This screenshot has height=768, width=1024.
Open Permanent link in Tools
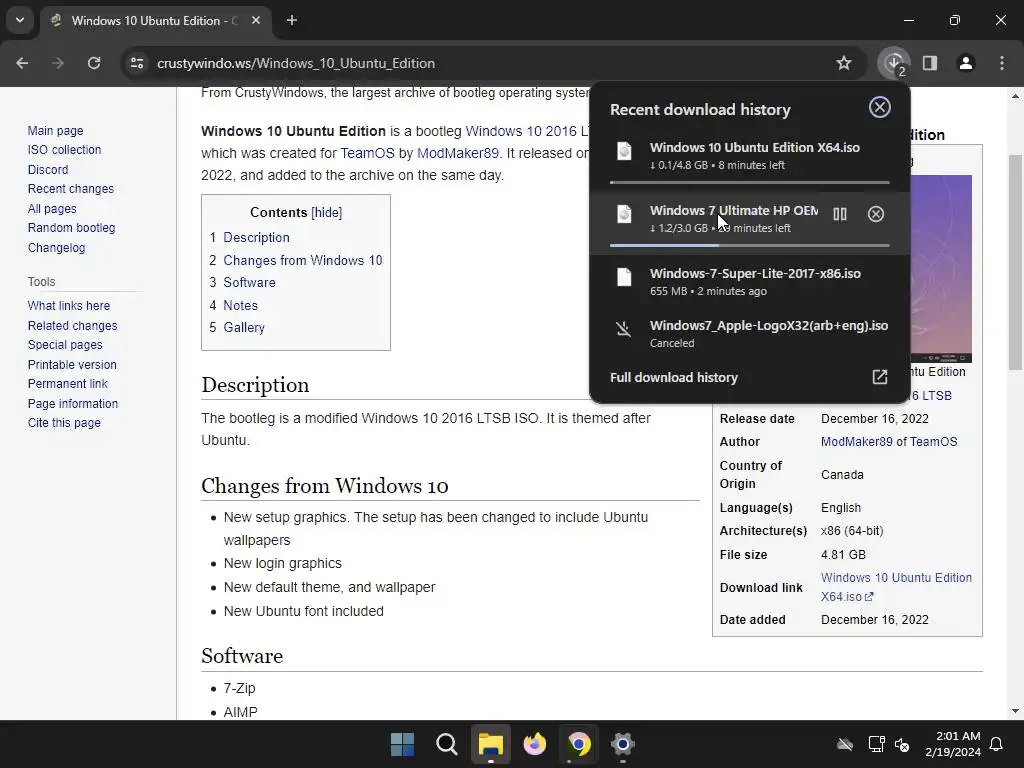(x=67, y=383)
